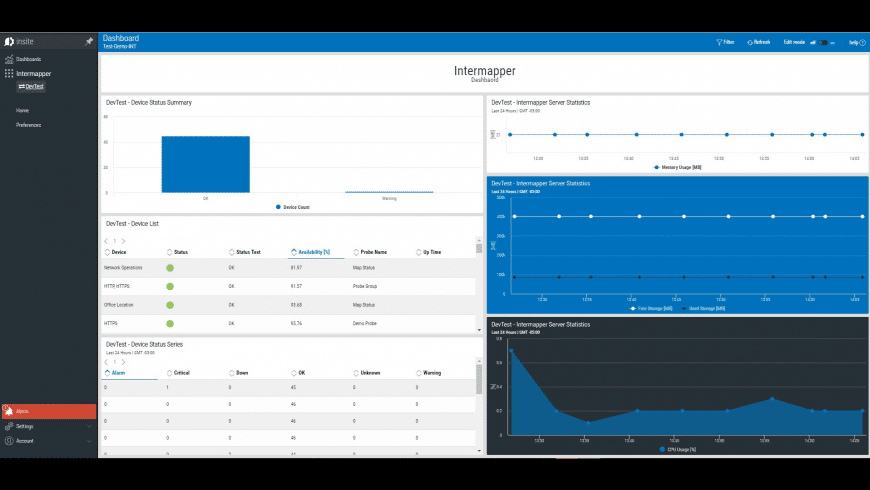
Task: Go to next page in Device List
Action: (123, 241)
